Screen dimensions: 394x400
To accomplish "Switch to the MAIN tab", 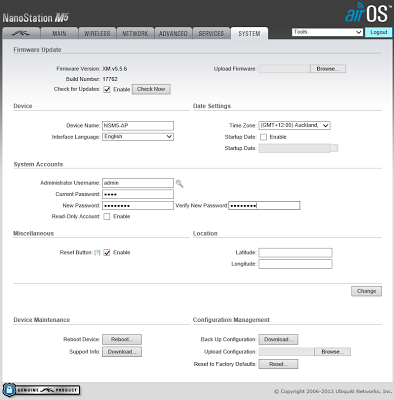I will coord(59,33).
